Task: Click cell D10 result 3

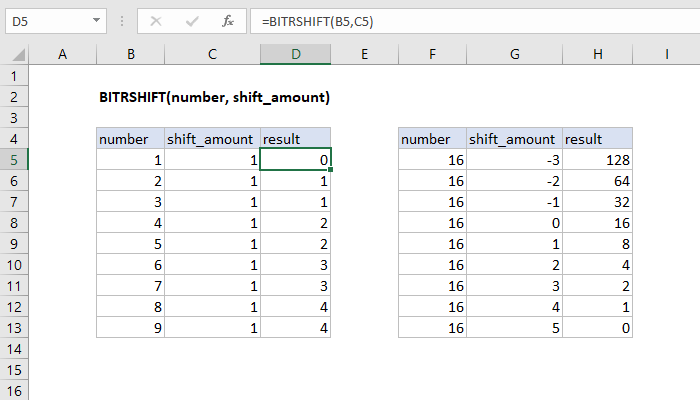Action: [296, 265]
